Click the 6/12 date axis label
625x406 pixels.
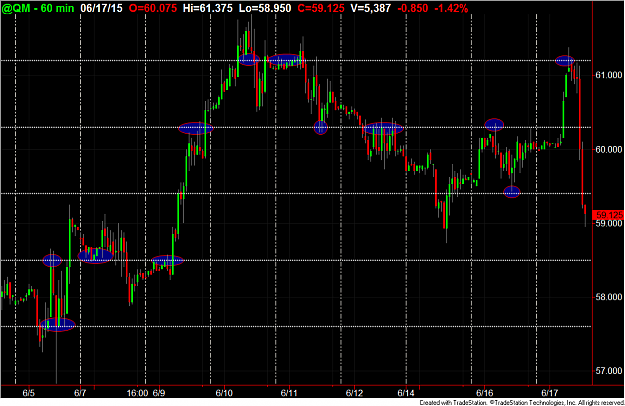pyautogui.click(x=354, y=393)
